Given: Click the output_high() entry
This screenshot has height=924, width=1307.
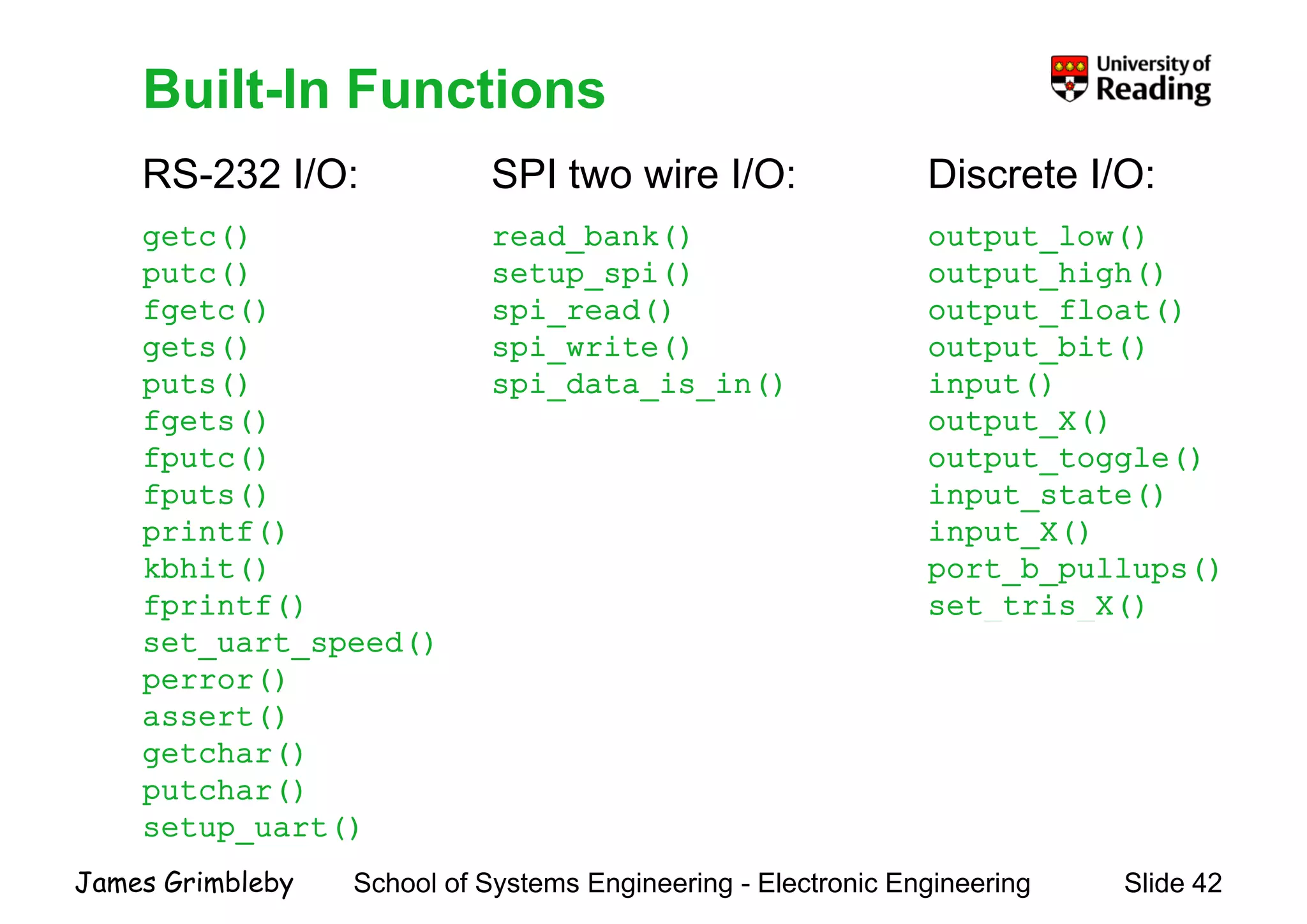Looking at the screenshot, I should point(1047,274).
